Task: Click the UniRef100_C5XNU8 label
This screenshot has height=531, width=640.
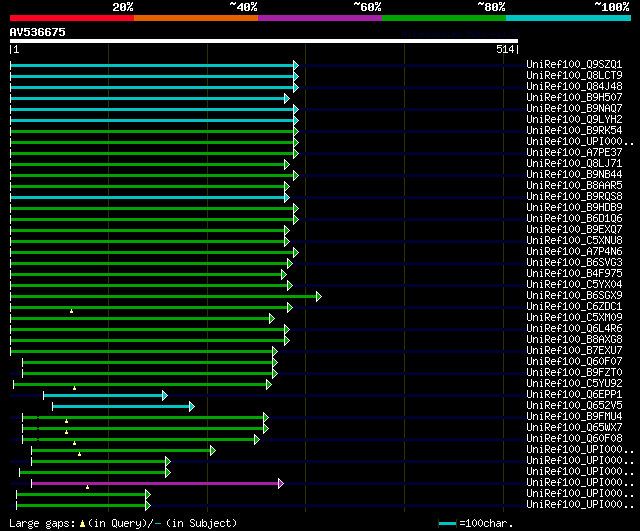Action: (x=574, y=241)
